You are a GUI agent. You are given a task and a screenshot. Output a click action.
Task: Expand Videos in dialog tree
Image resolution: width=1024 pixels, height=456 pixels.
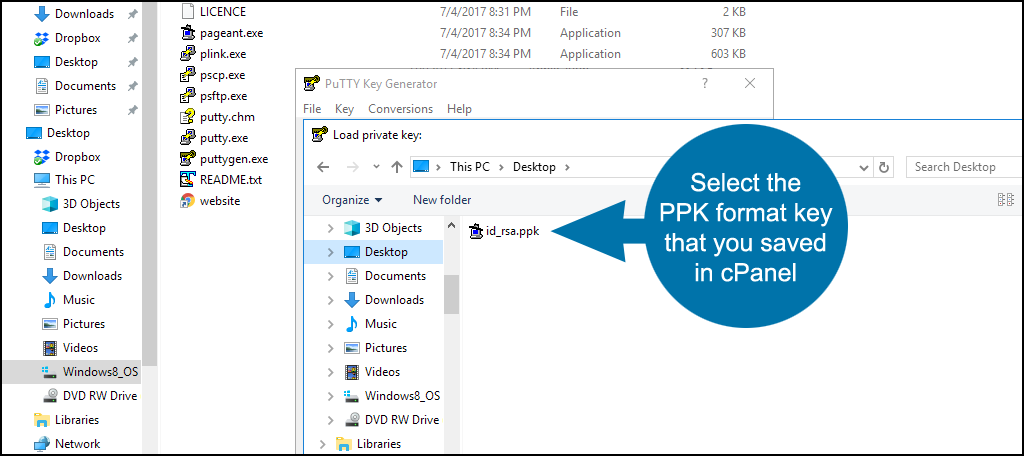pyautogui.click(x=330, y=372)
